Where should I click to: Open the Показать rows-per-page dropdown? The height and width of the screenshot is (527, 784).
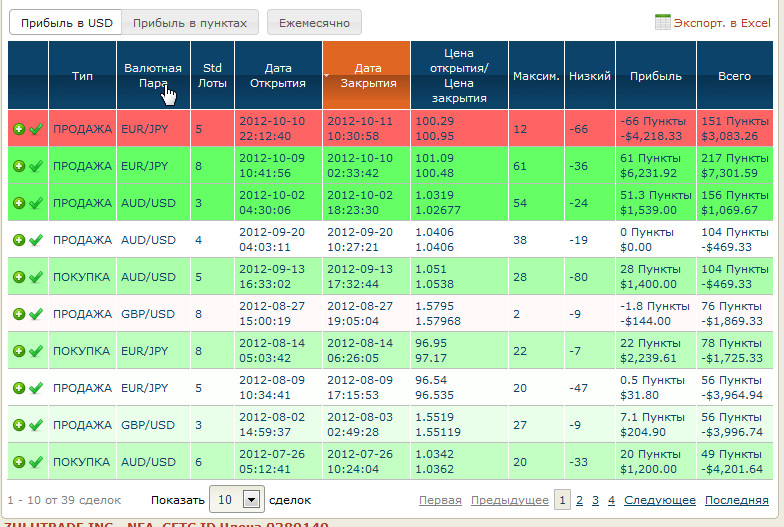[x=251, y=499]
